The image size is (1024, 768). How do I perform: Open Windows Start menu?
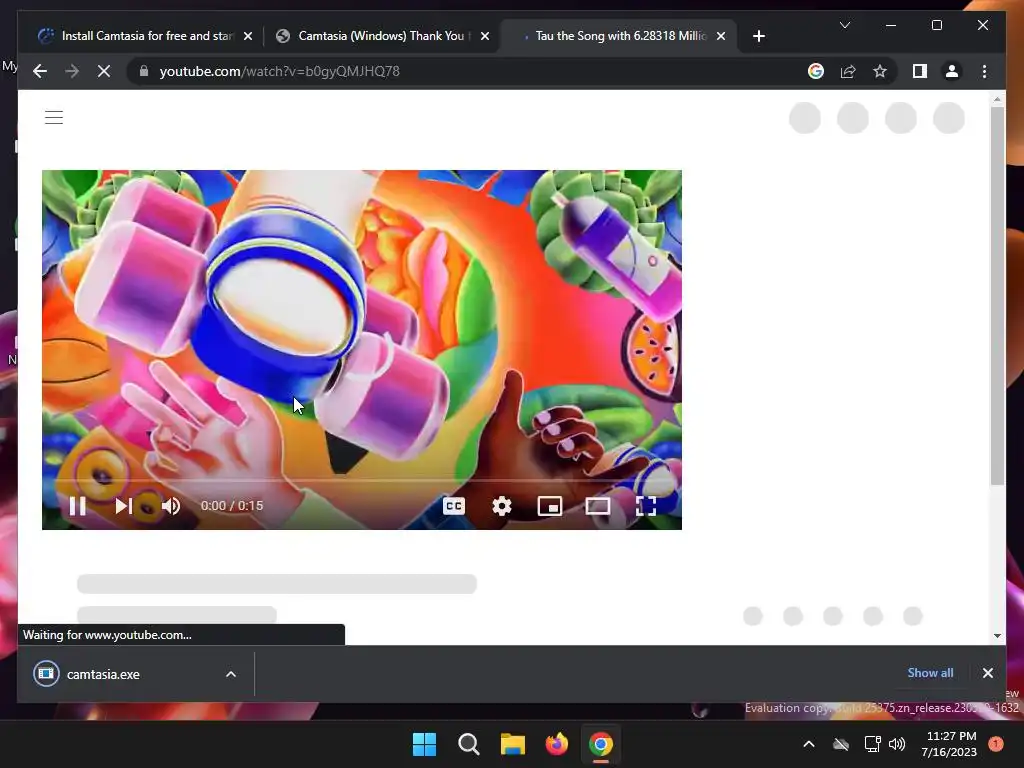(x=424, y=744)
